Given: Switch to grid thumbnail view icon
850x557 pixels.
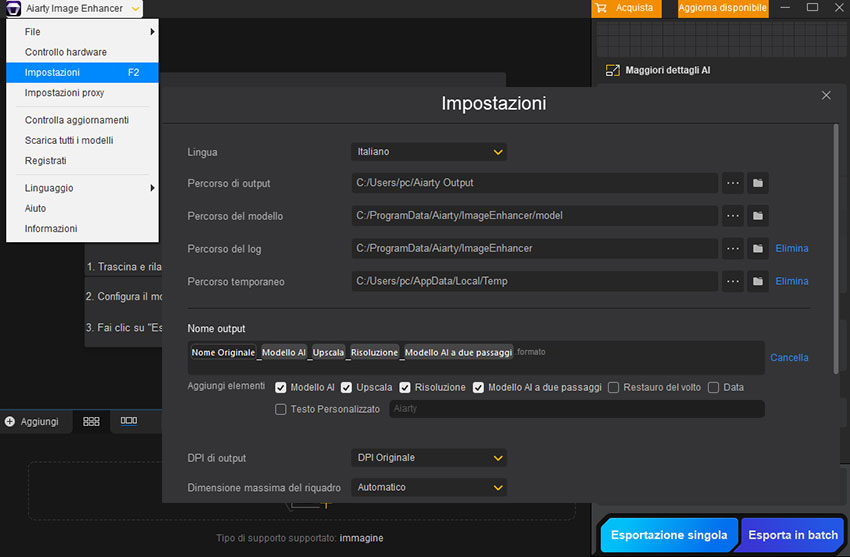Looking at the screenshot, I should pyautogui.click(x=91, y=421).
